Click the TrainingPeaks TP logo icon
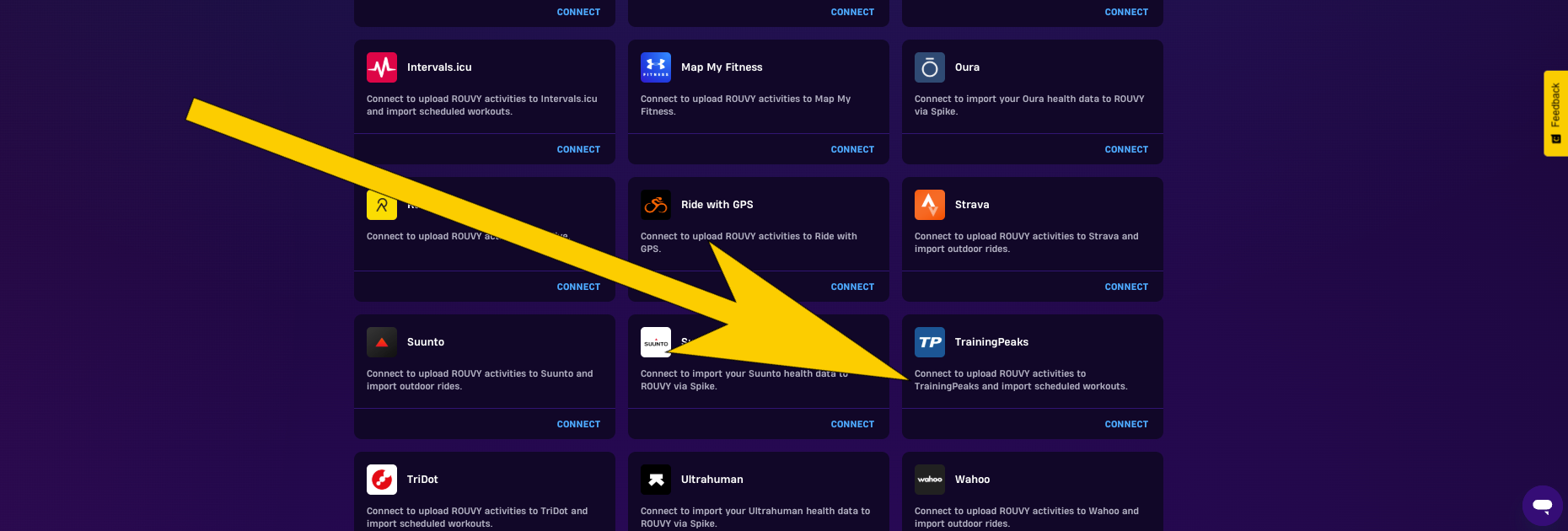This screenshot has height=531, width=1568. pos(930,342)
